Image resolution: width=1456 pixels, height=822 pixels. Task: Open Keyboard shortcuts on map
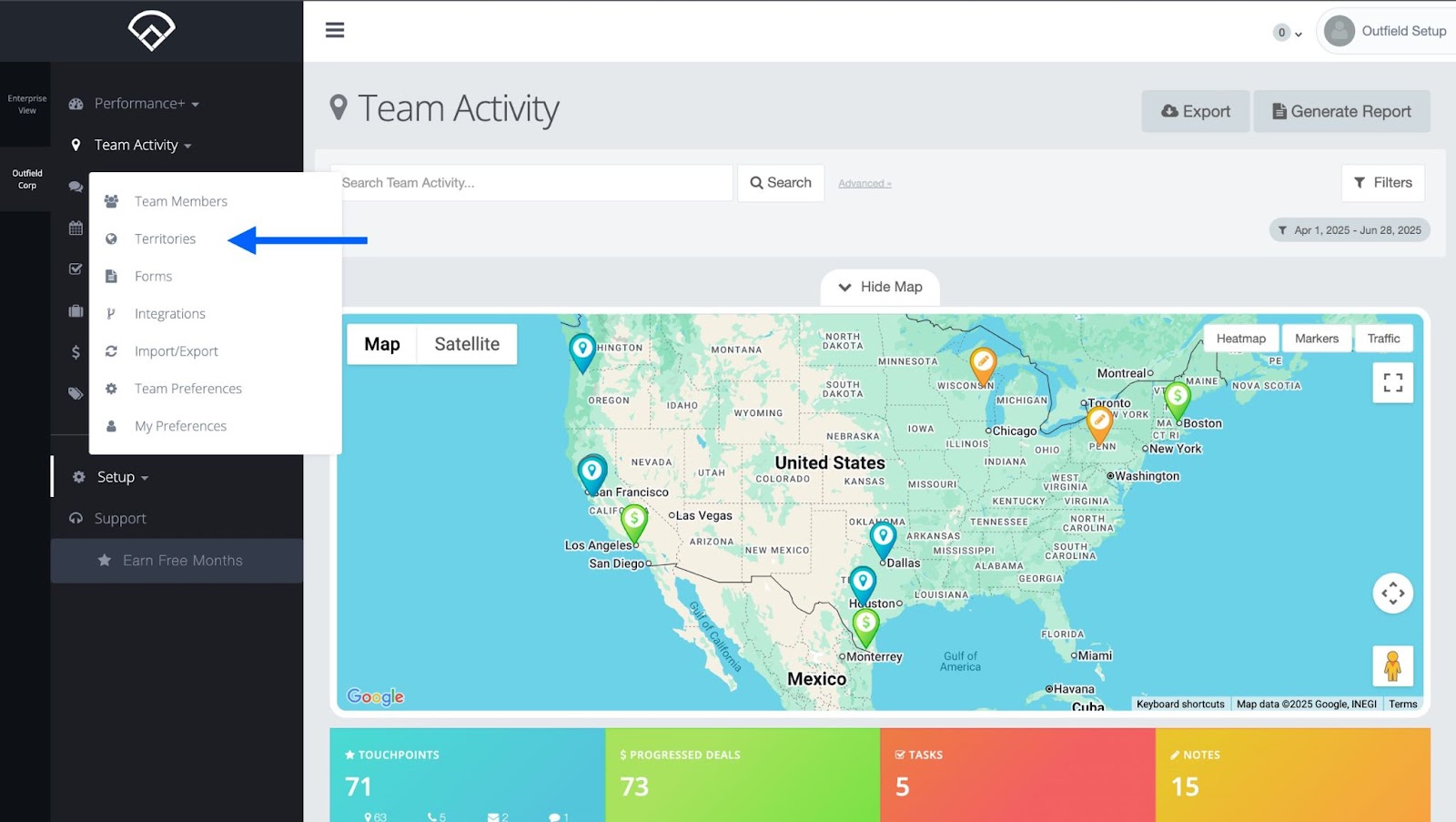tap(1180, 704)
